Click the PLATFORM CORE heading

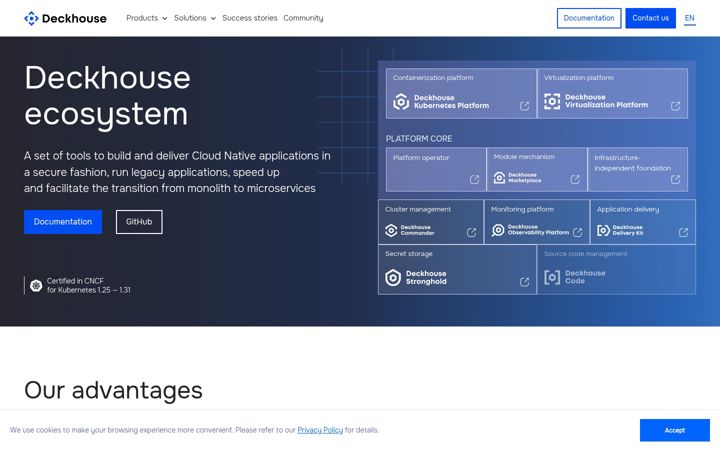coord(419,139)
